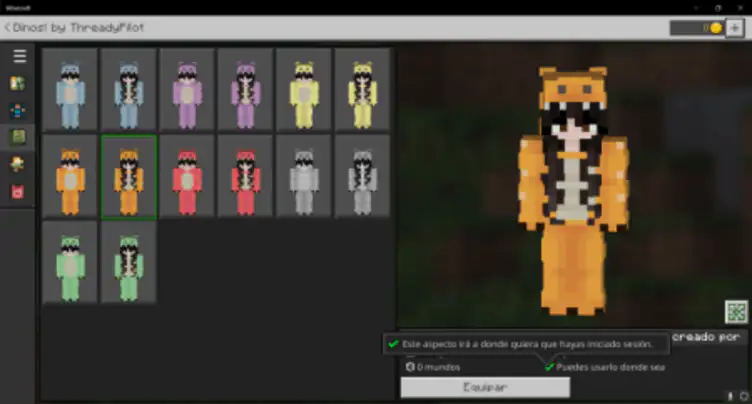
Task: Select gray dino skin without long hair
Action: point(304,177)
